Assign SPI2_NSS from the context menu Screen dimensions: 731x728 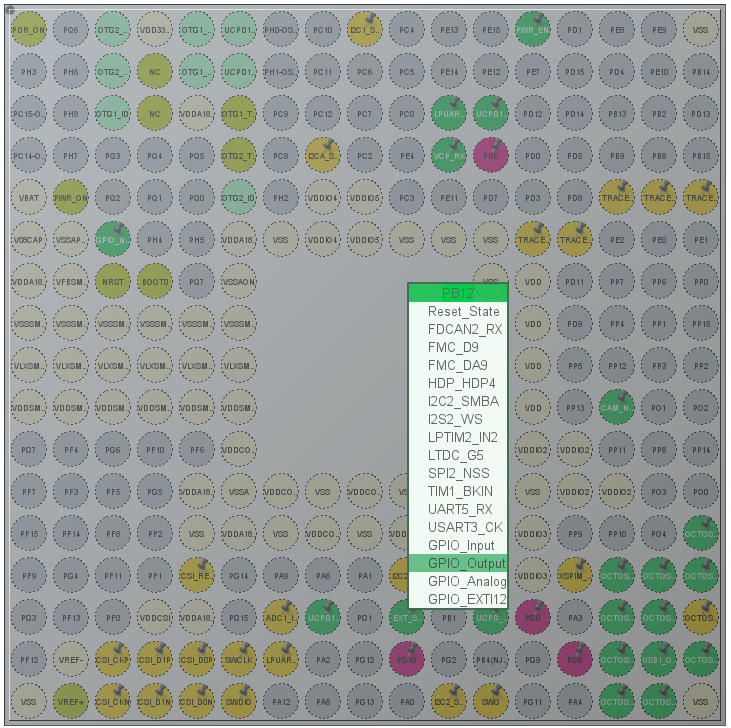click(458, 473)
